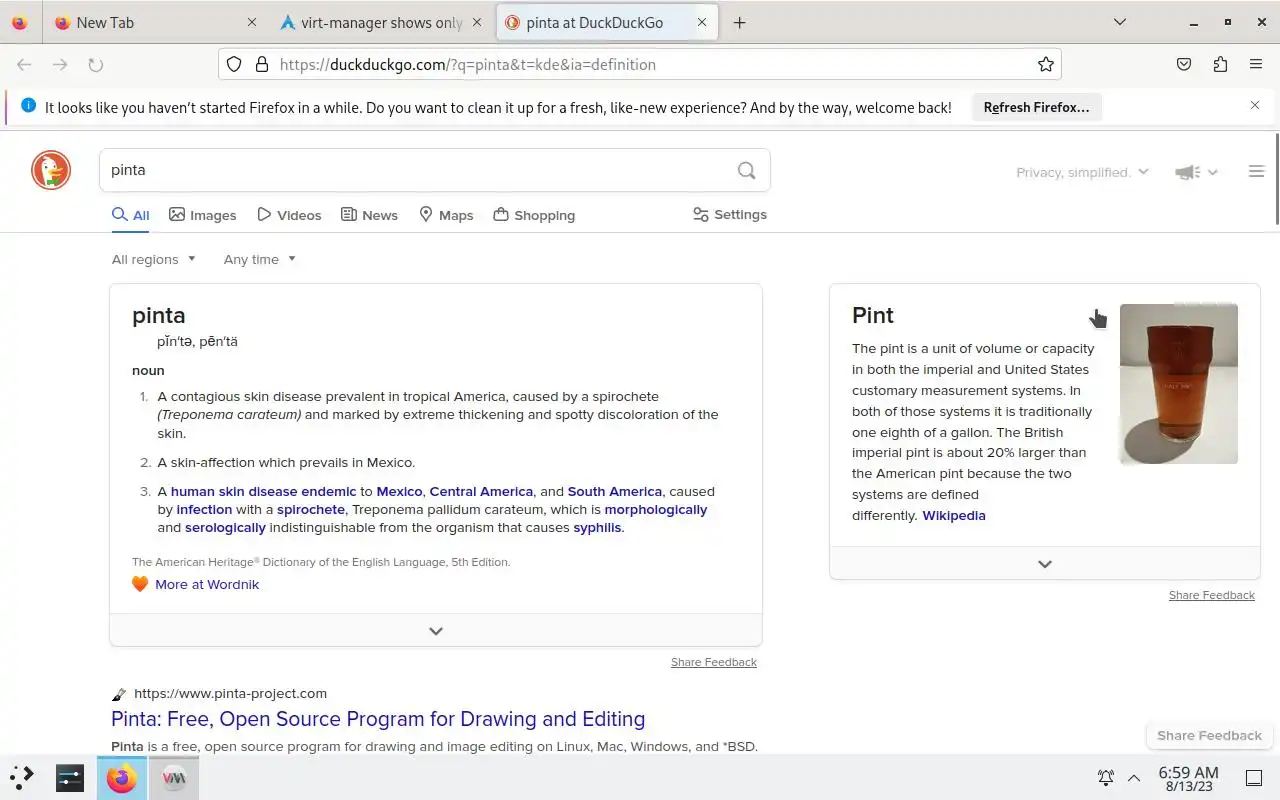
Task: Open the All regions dropdown
Action: pos(154,259)
